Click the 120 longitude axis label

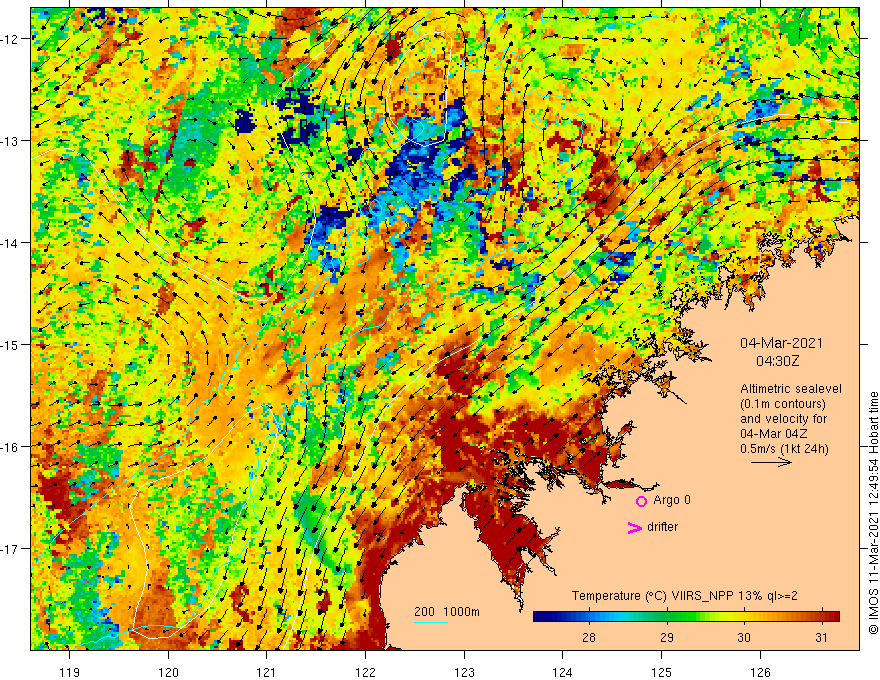click(x=168, y=672)
